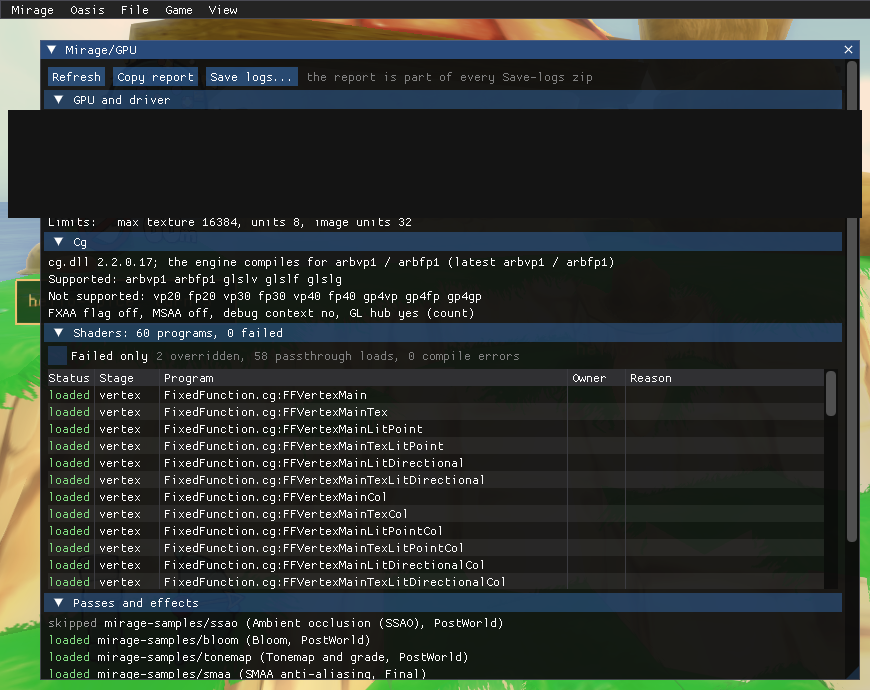Collapse the Cg section
Viewport: 870px width, 690px height.
[443, 242]
